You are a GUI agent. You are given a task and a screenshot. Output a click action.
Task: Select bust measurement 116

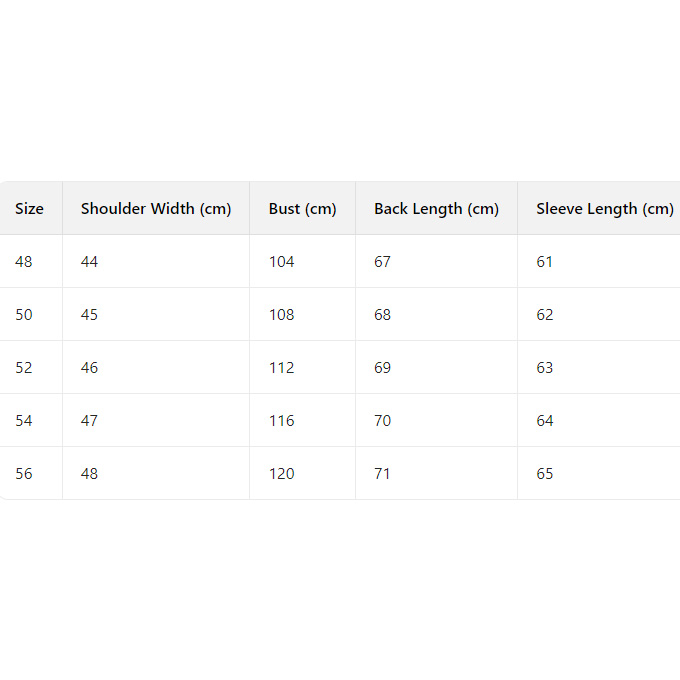tap(282, 421)
